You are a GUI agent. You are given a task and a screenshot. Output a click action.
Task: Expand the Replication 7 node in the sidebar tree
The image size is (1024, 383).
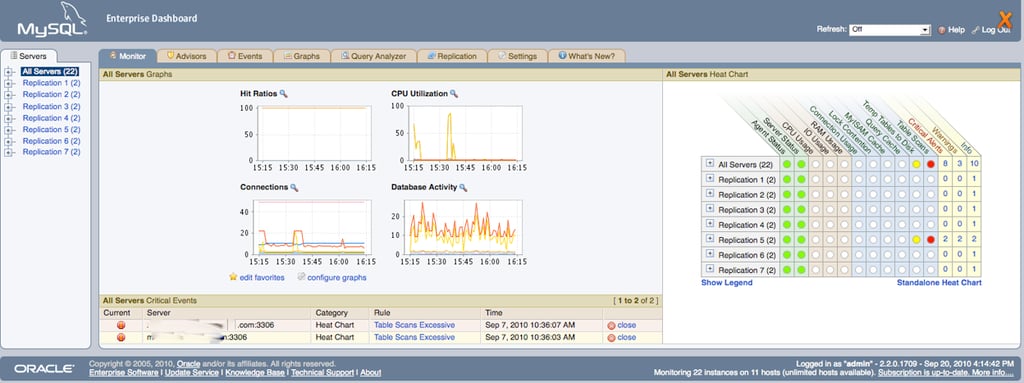[9, 152]
